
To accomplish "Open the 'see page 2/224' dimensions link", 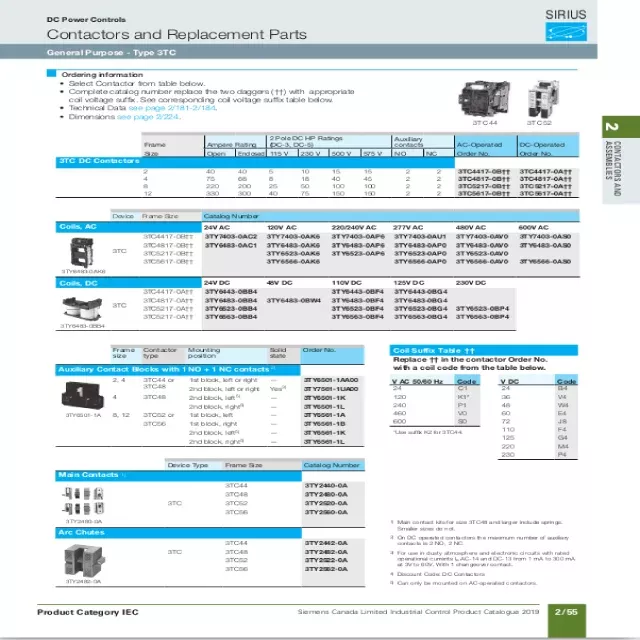I will click(149, 117).
